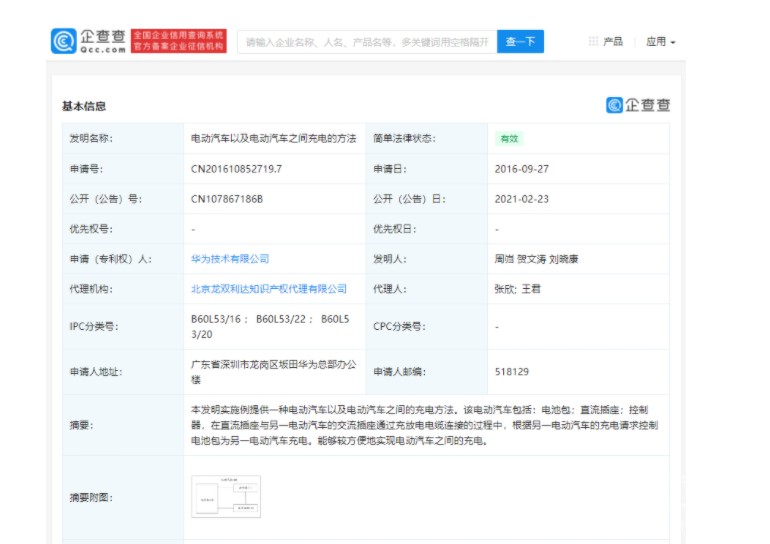Click the abstract paragraph text
Viewport: 770px width, 544px height.
pyautogui.click(x=424, y=425)
